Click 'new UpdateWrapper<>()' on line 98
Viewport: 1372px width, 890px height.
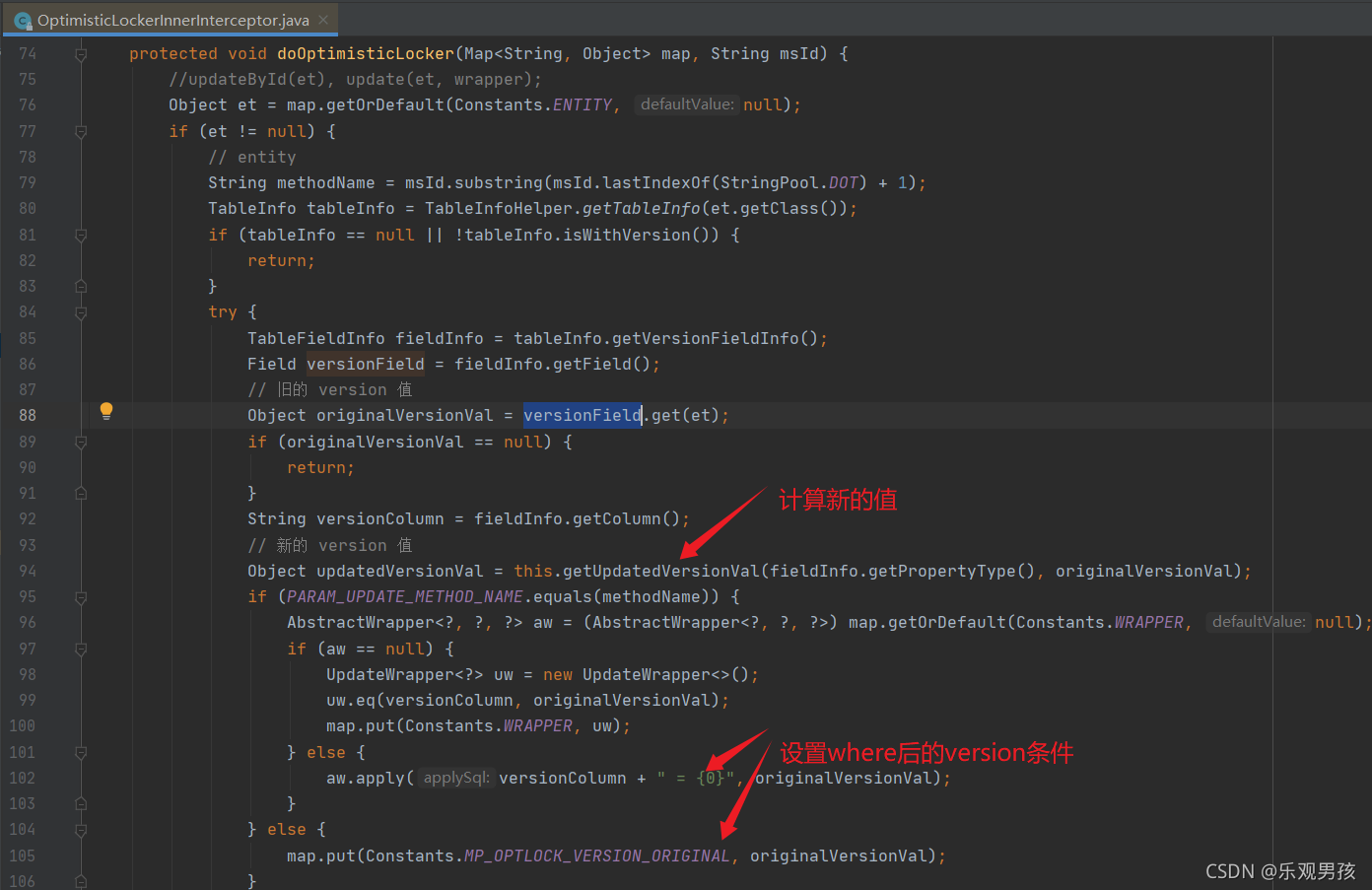coord(647,674)
